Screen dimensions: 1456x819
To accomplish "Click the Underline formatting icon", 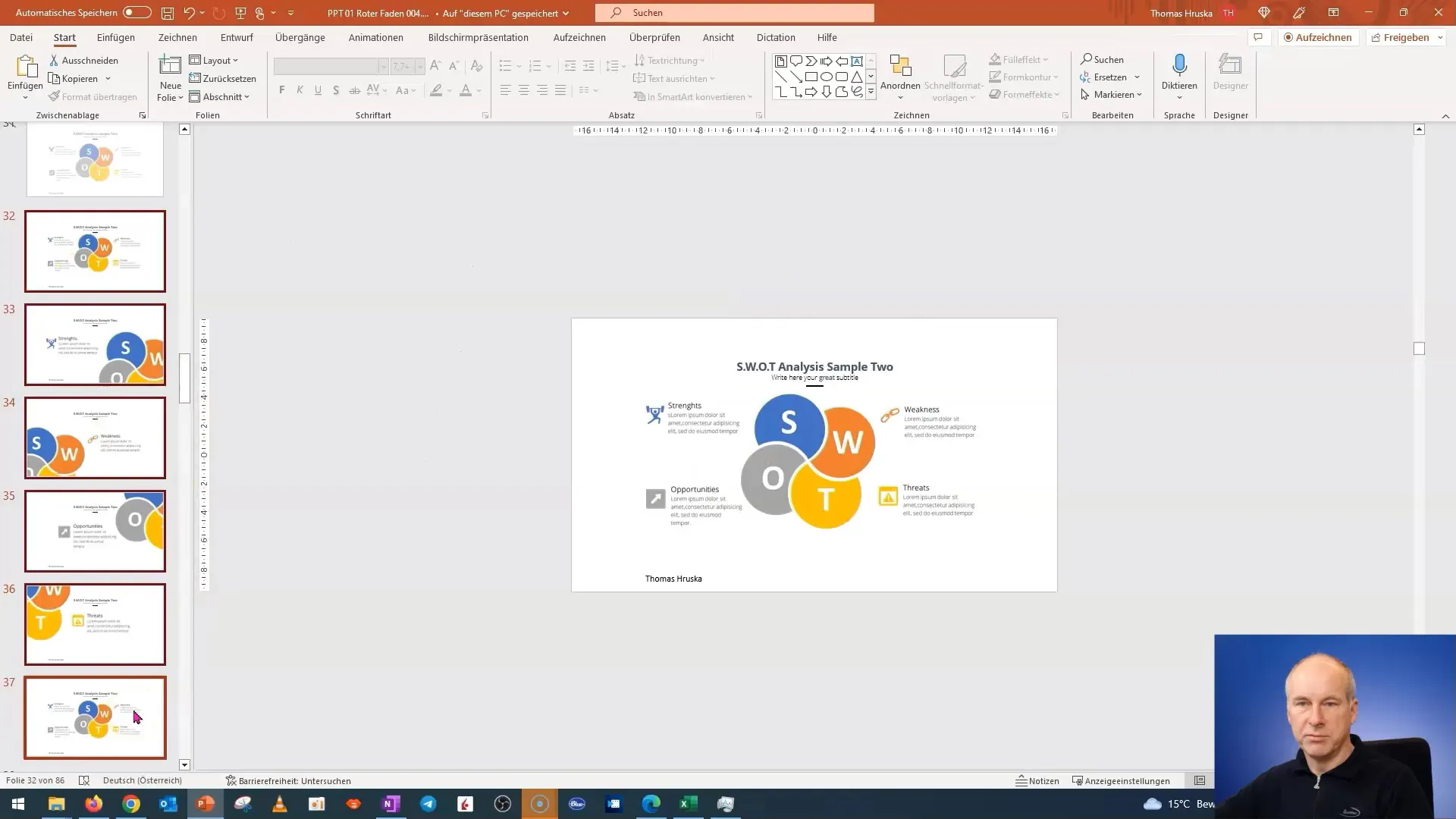I will click(318, 91).
